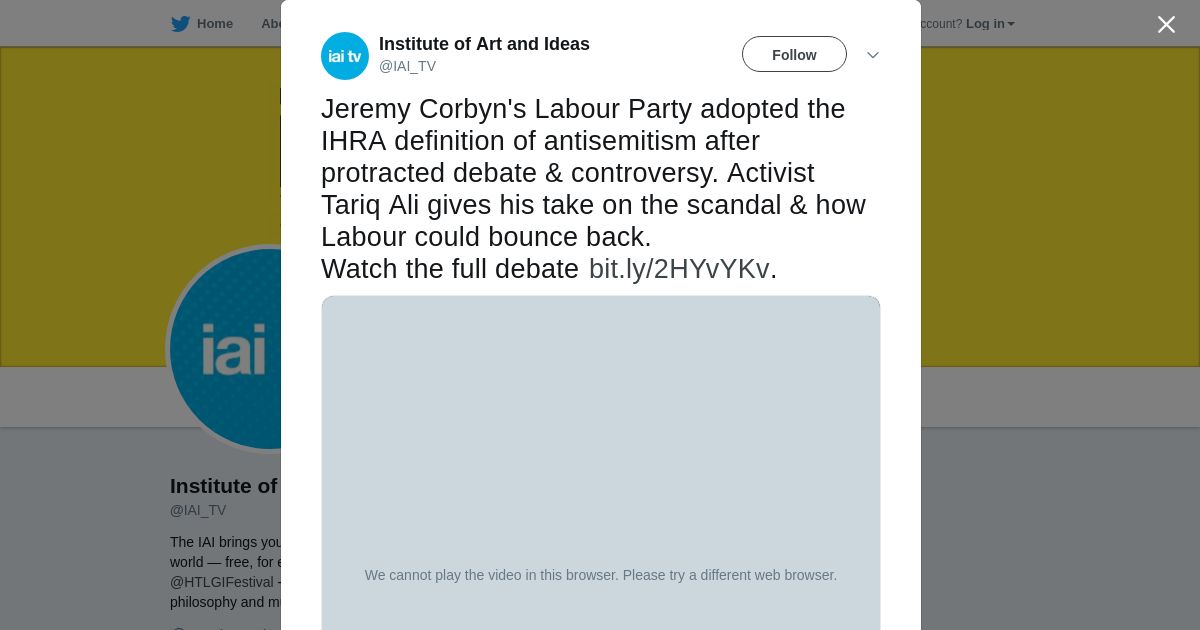Viewport: 1200px width, 630px height.
Task: Click the profile bio text starting 'The IAI brings'
Action: click(227, 542)
